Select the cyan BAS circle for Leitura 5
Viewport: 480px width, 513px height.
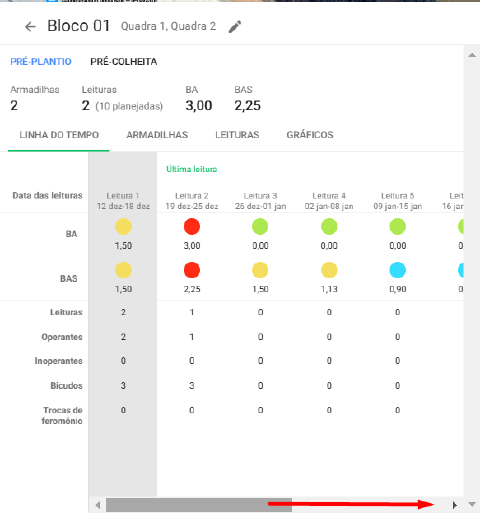point(398,270)
